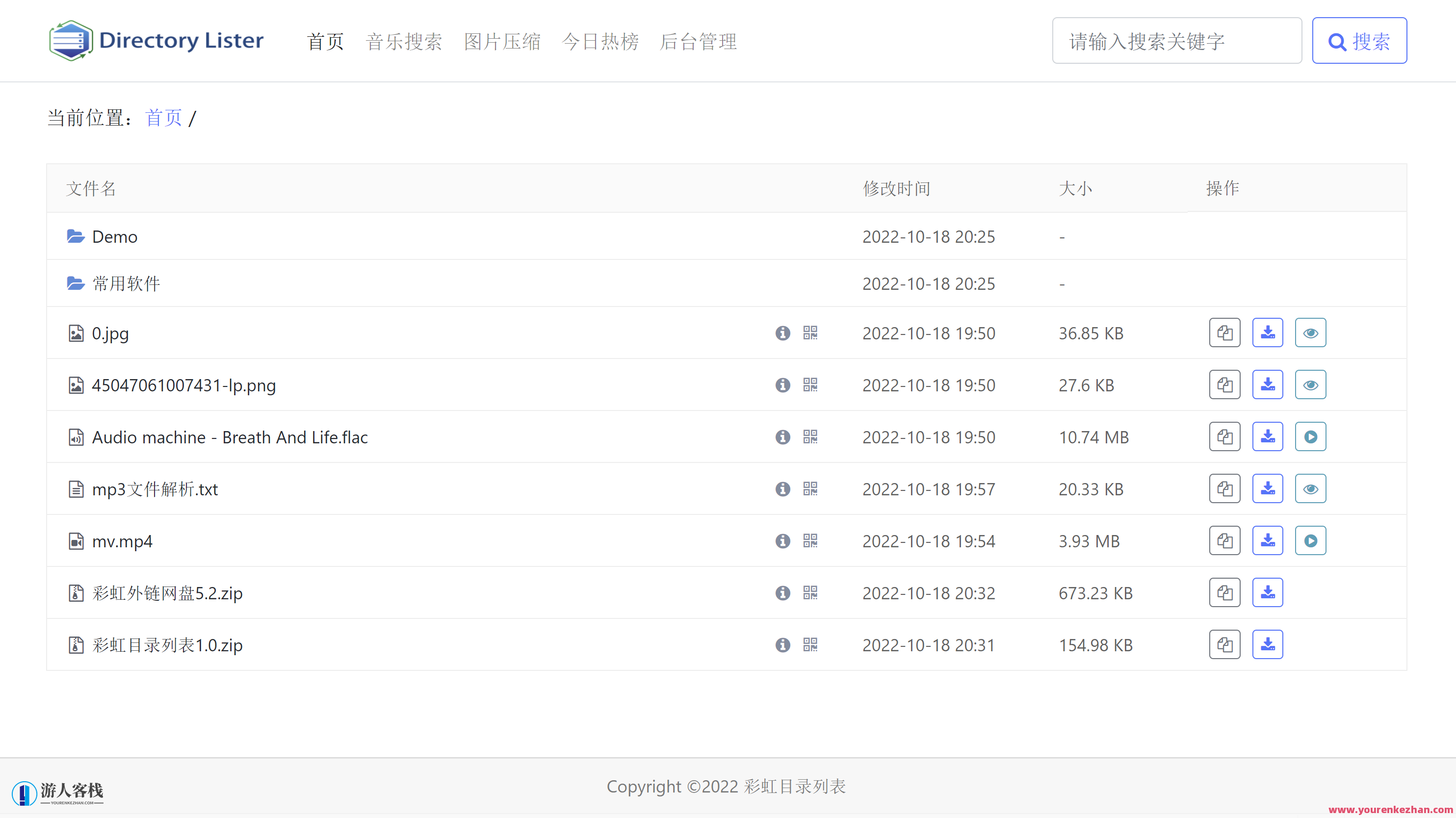This screenshot has width=1456, height=818.
Task: Preview mp3文件解析.txt with eye icon
Action: point(1310,488)
